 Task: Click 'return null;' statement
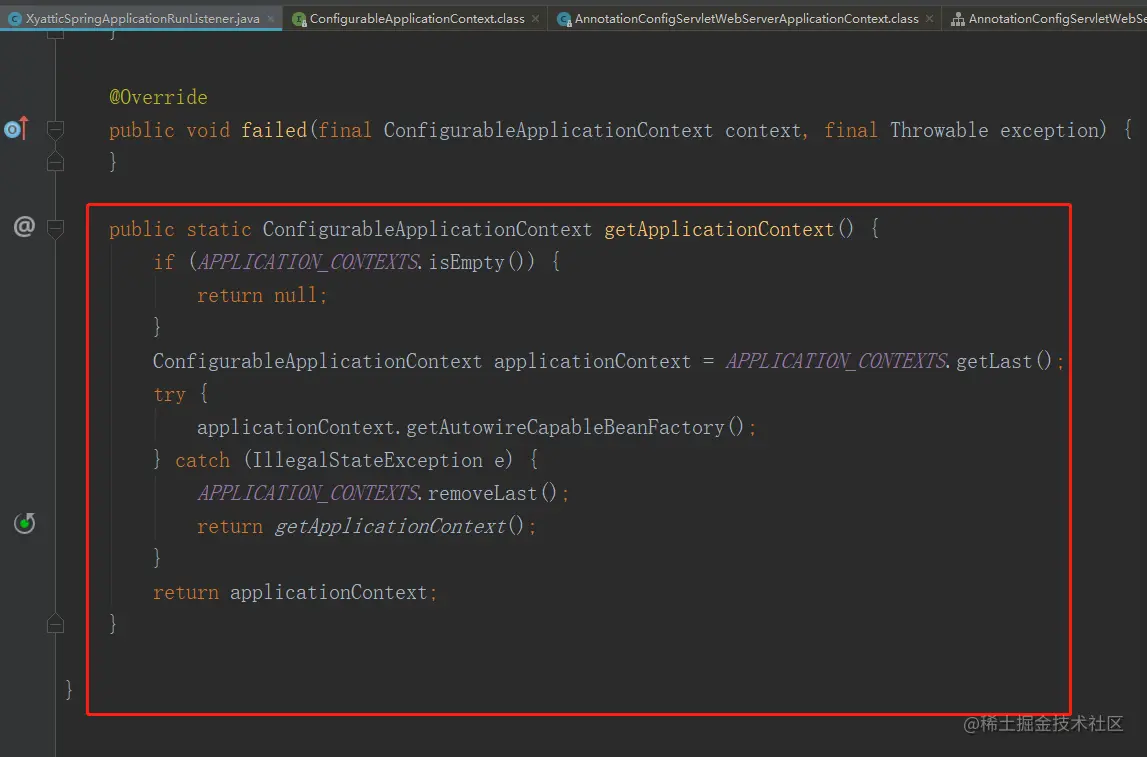[x=262, y=295]
